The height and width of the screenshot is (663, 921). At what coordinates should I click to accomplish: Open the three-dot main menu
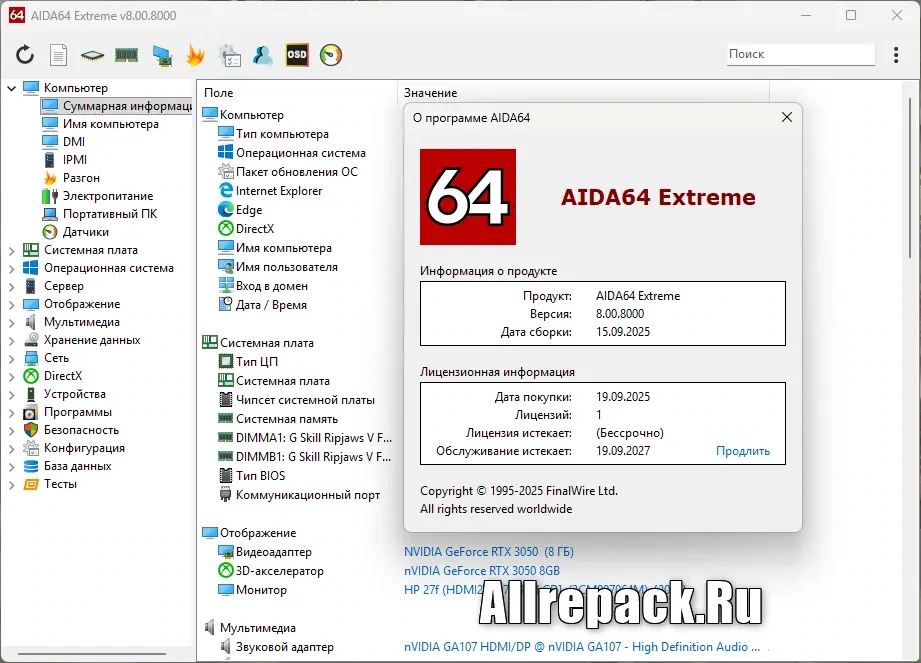point(896,55)
